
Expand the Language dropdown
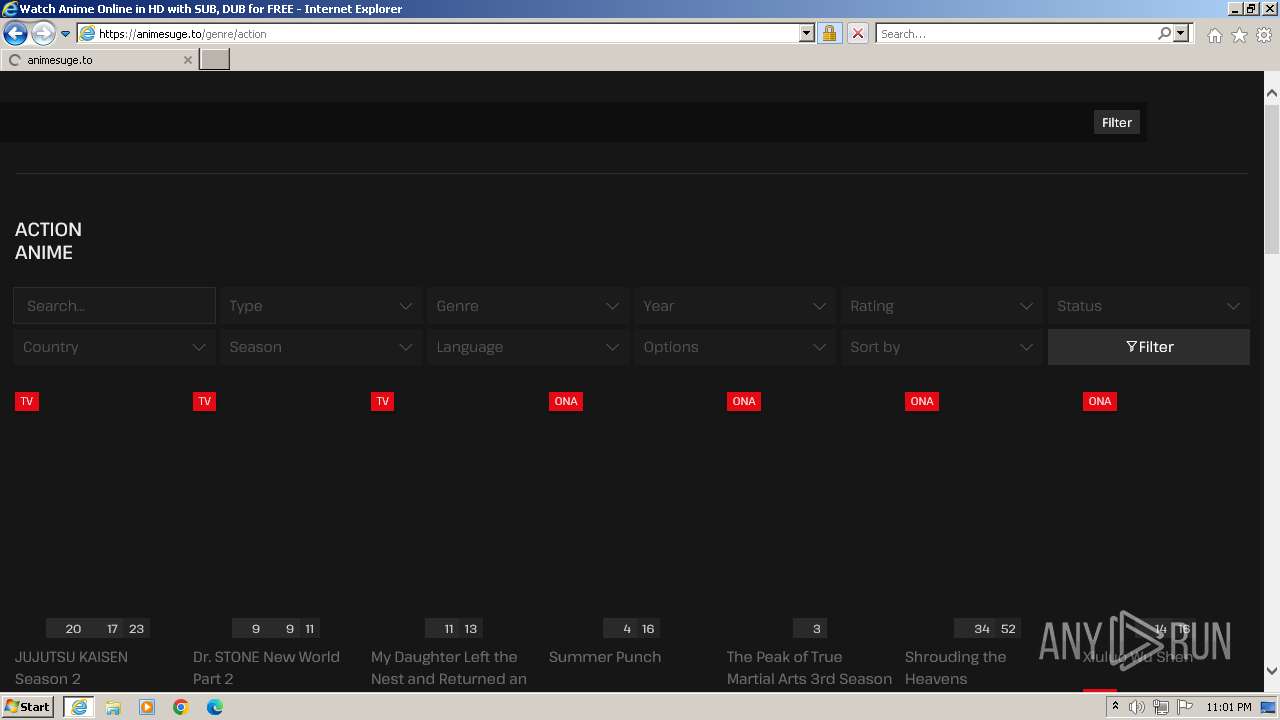(528, 347)
